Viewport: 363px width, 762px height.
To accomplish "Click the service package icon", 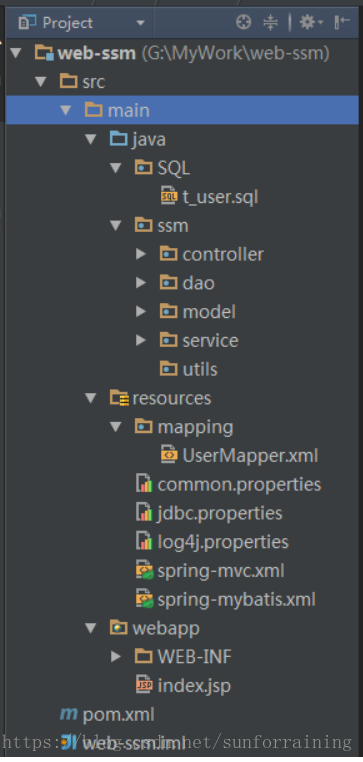I will tap(169, 340).
